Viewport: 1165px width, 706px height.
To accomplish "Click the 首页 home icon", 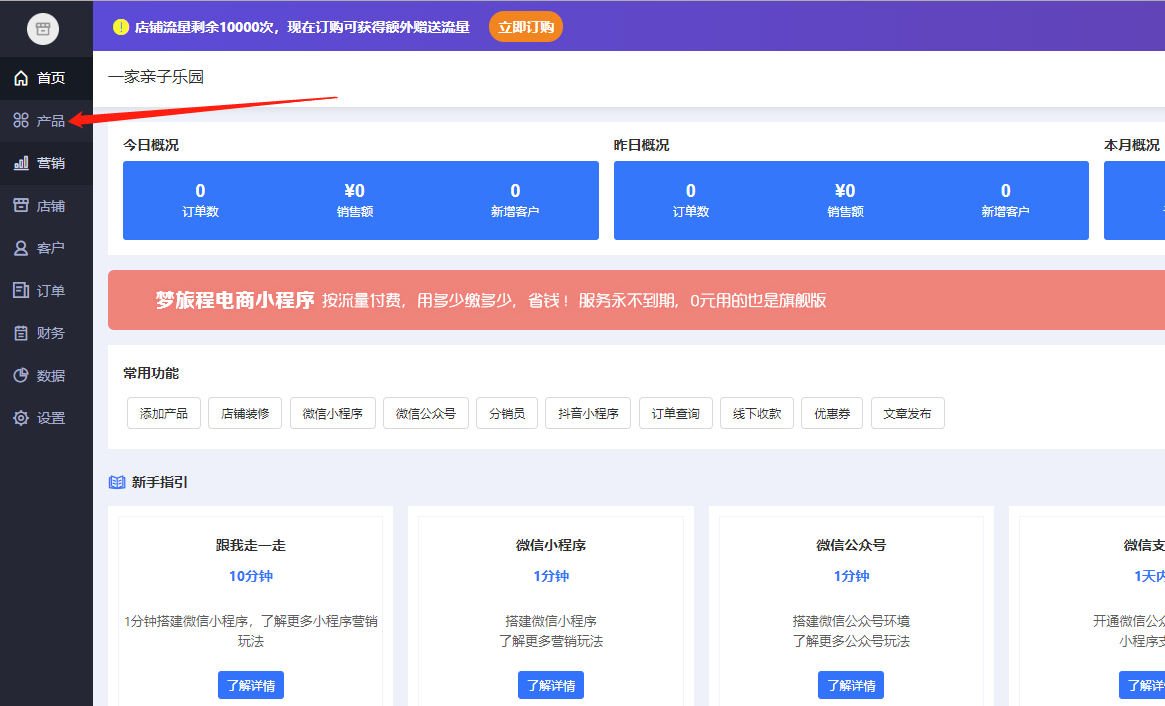I will [x=21, y=78].
